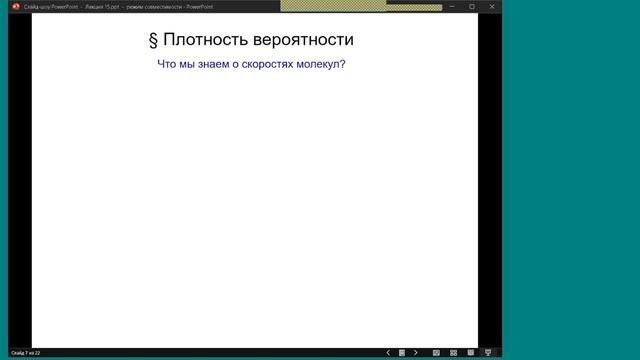
Task: Switch to Normal view icon
Action: (x=436, y=353)
